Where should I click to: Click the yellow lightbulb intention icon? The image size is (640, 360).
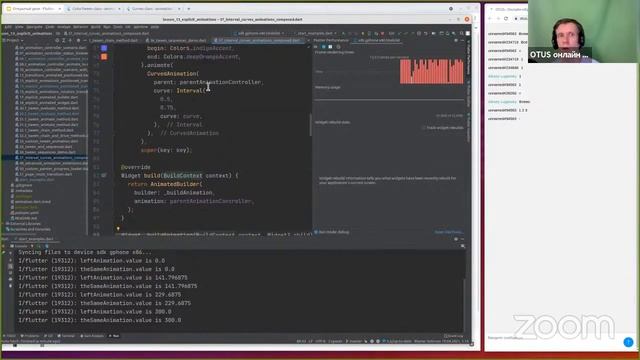pos(118,229)
